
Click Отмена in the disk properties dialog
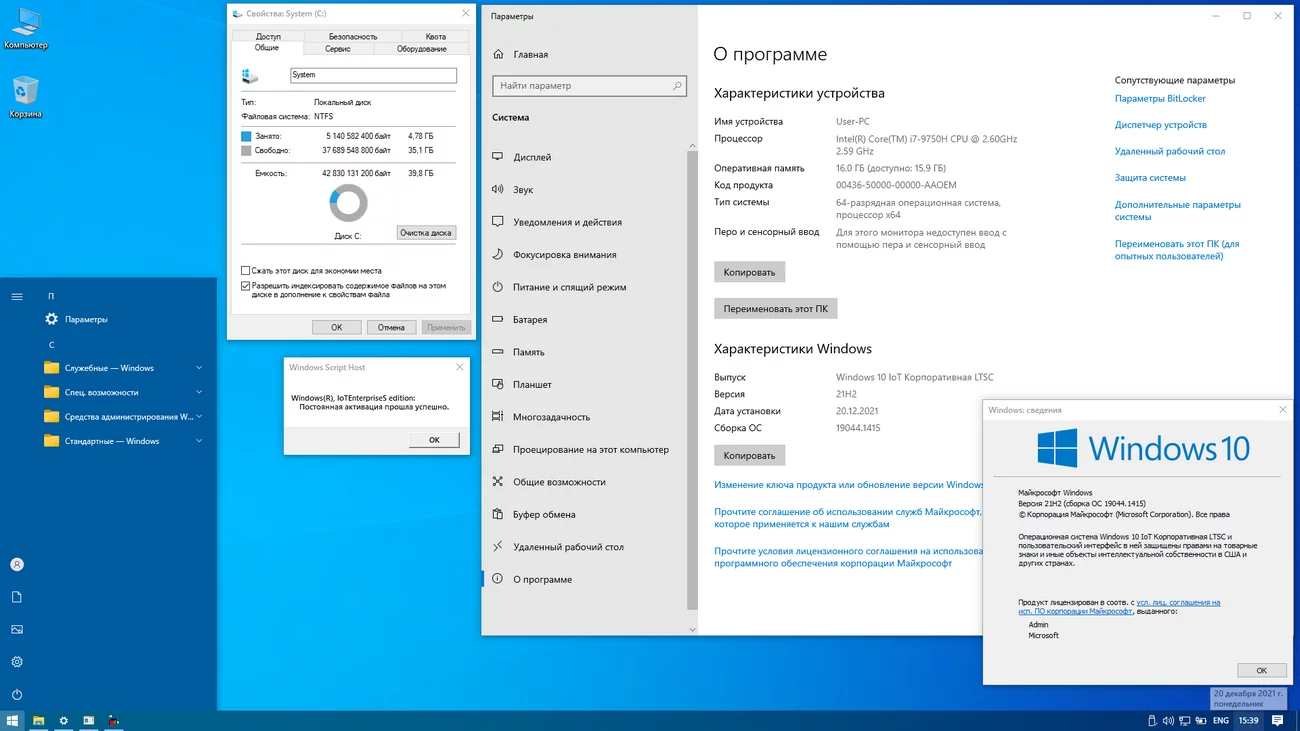coord(392,327)
